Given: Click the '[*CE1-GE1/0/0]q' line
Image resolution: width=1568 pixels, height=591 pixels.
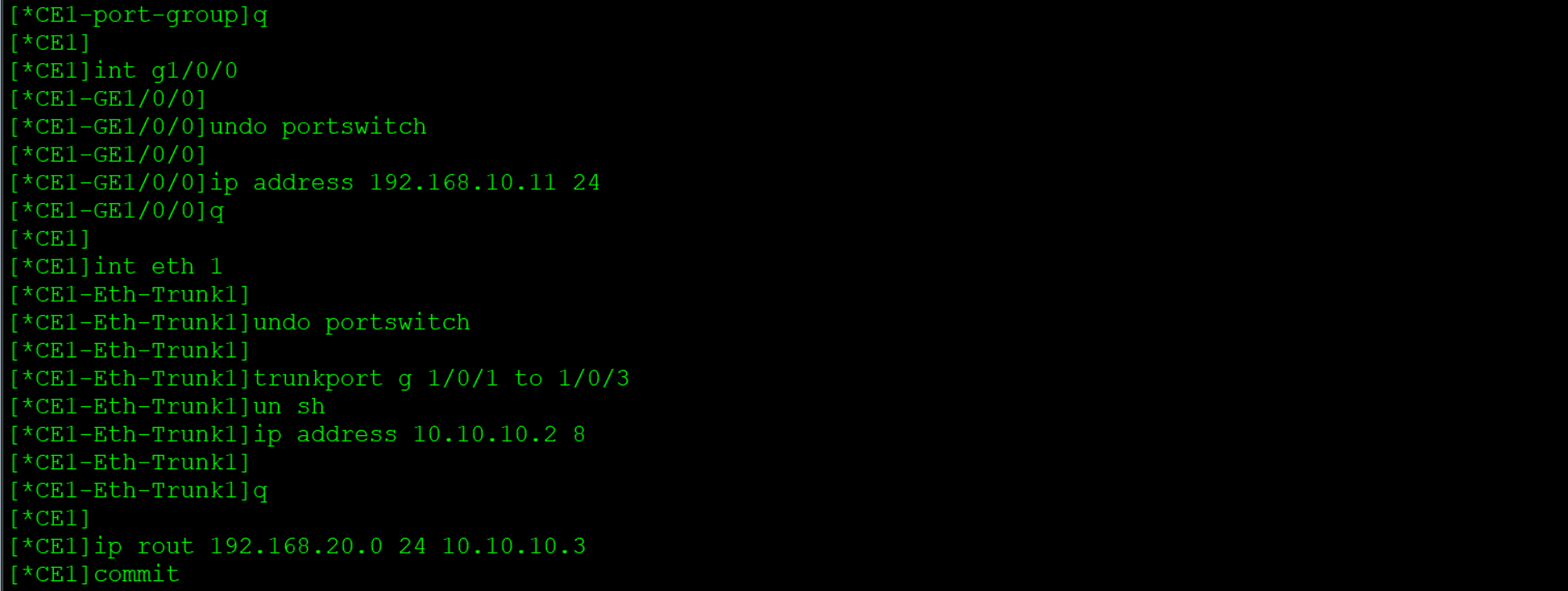Looking at the screenshot, I should (x=117, y=211).
